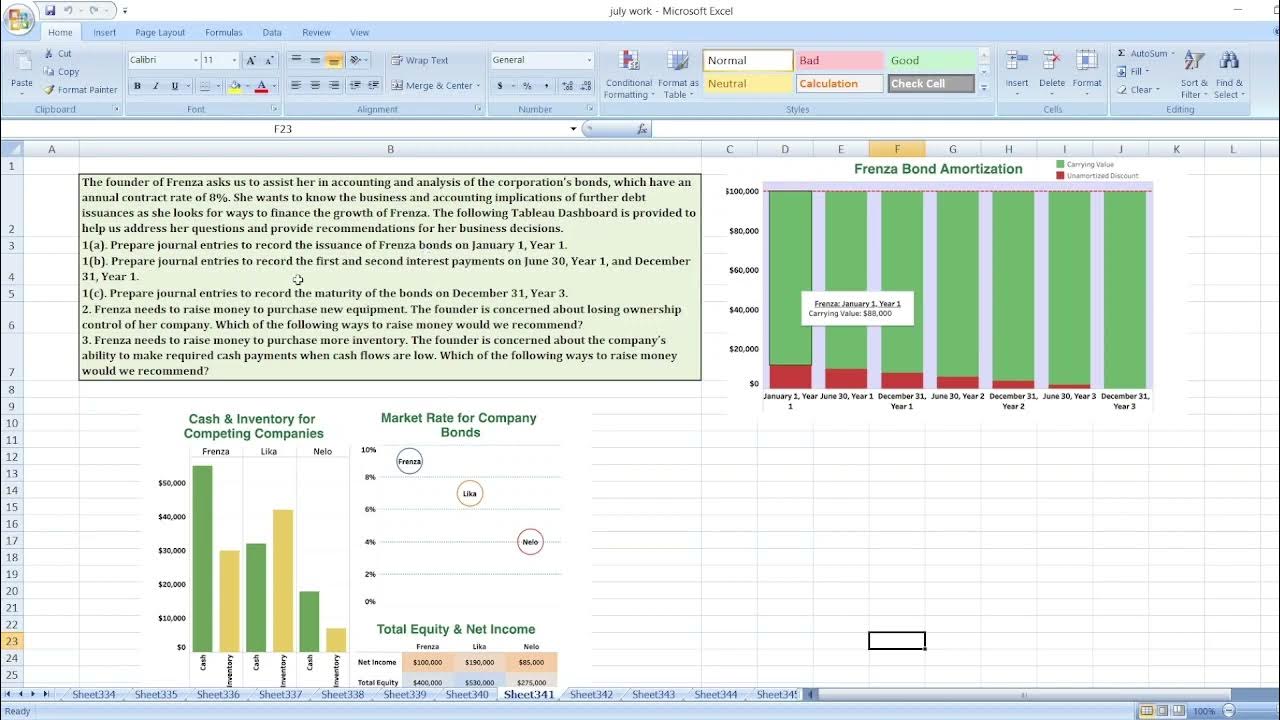1280x720 pixels.
Task: Open Find & Select menu
Action: point(1229,76)
